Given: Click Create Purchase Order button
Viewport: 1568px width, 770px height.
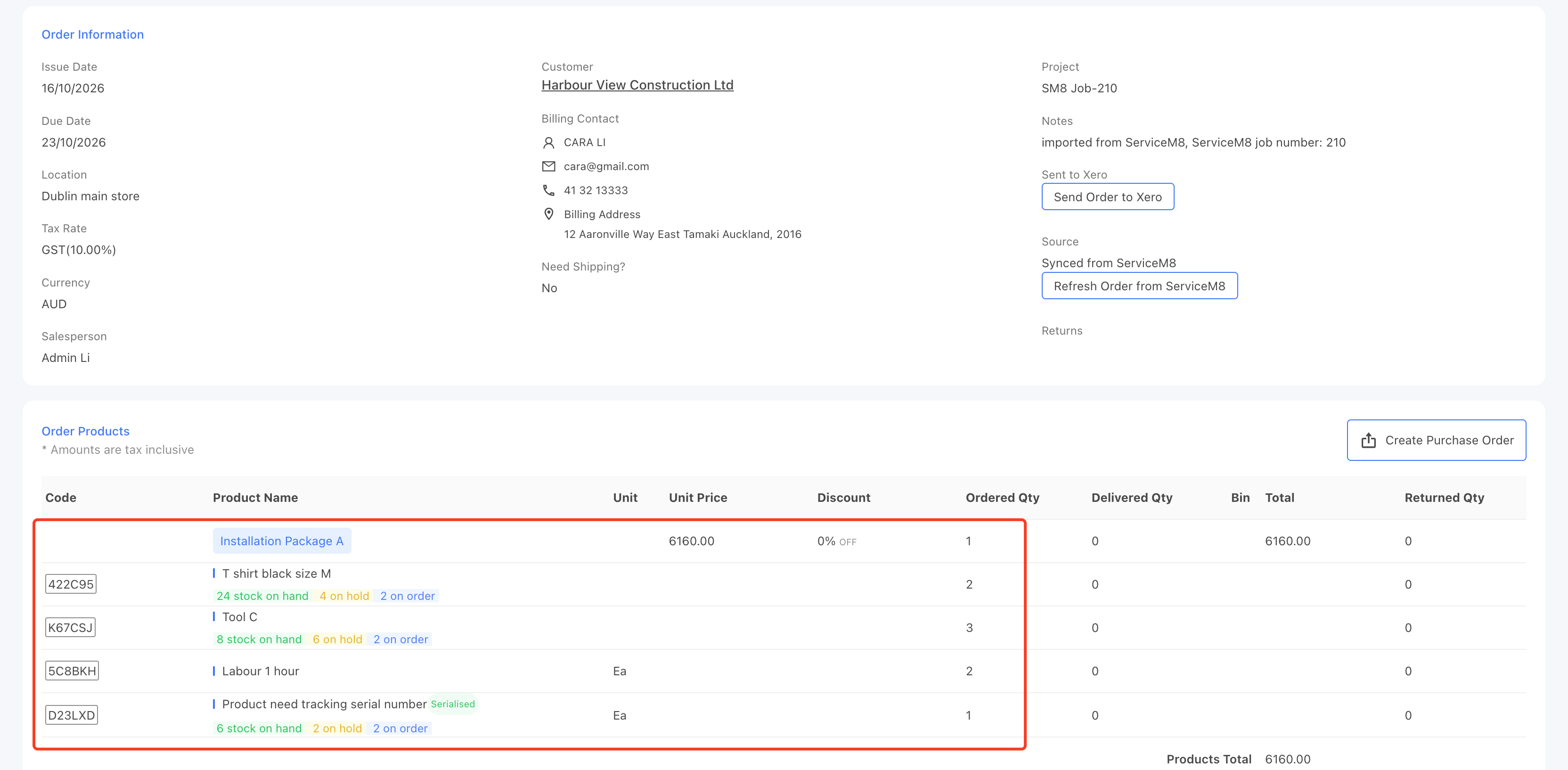Looking at the screenshot, I should (x=1436, y=440).
